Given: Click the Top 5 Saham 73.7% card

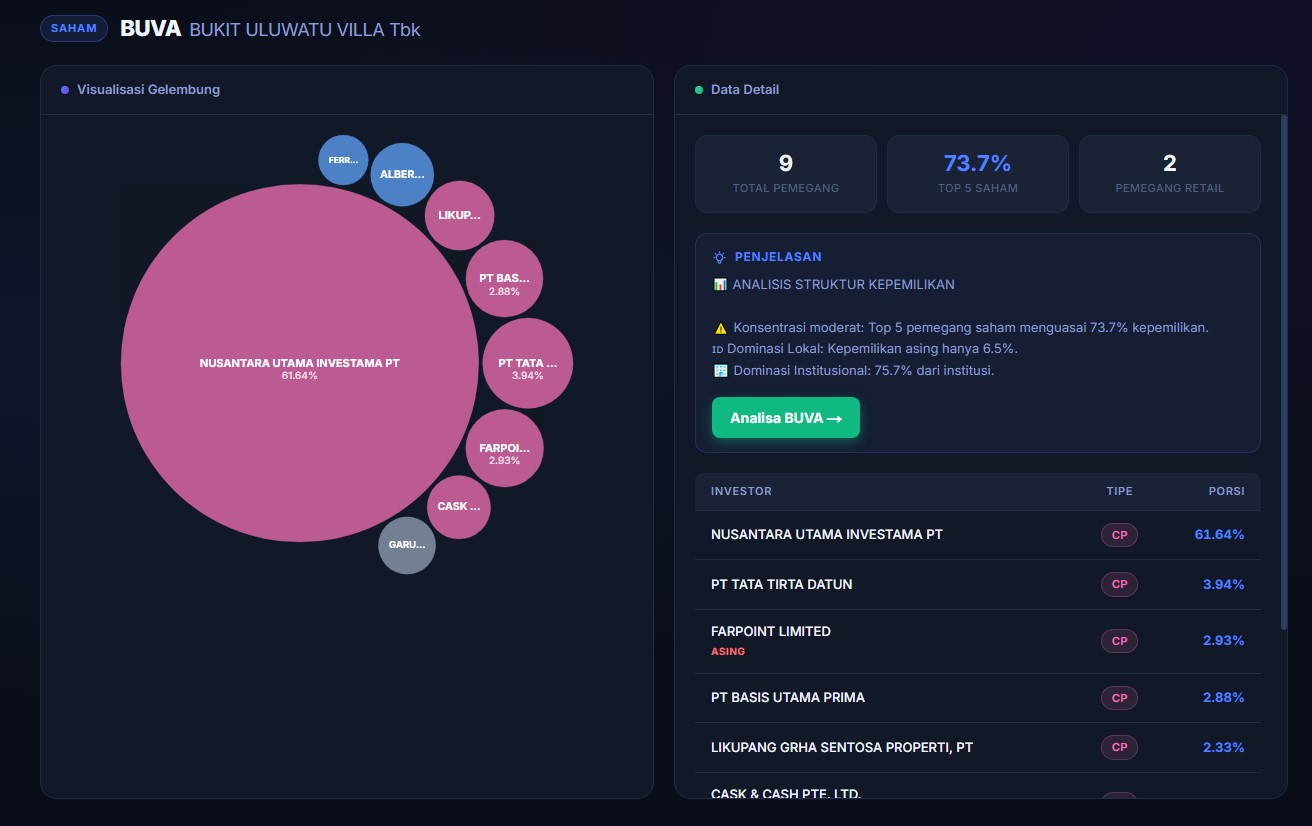Looking at the screenshot, I should (978, 174).
